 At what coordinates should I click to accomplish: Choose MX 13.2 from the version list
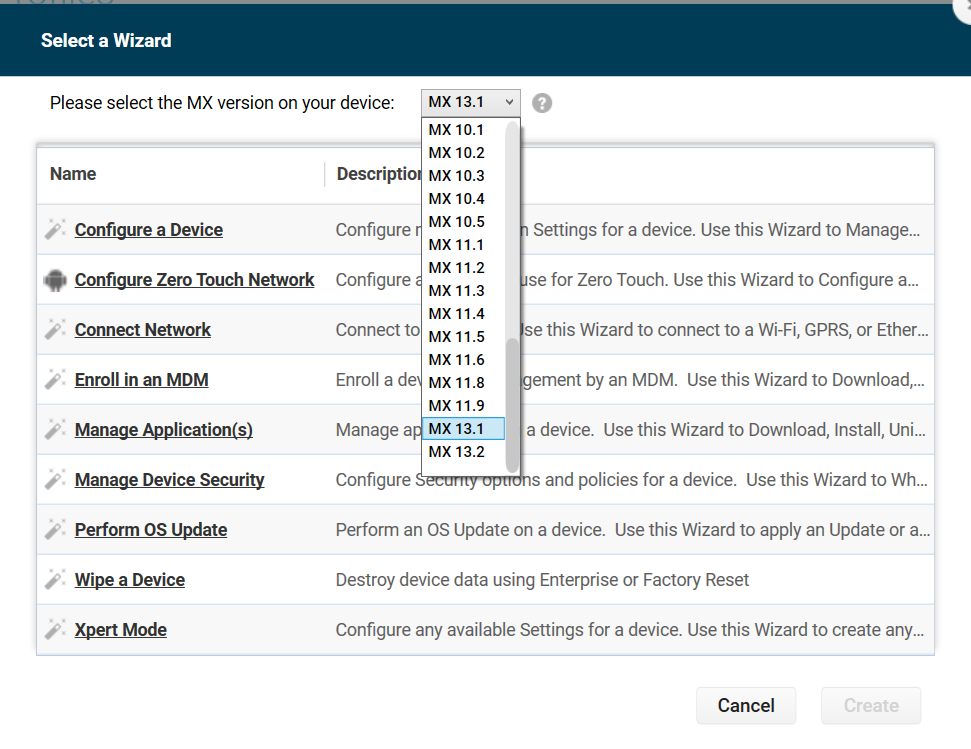457,452
